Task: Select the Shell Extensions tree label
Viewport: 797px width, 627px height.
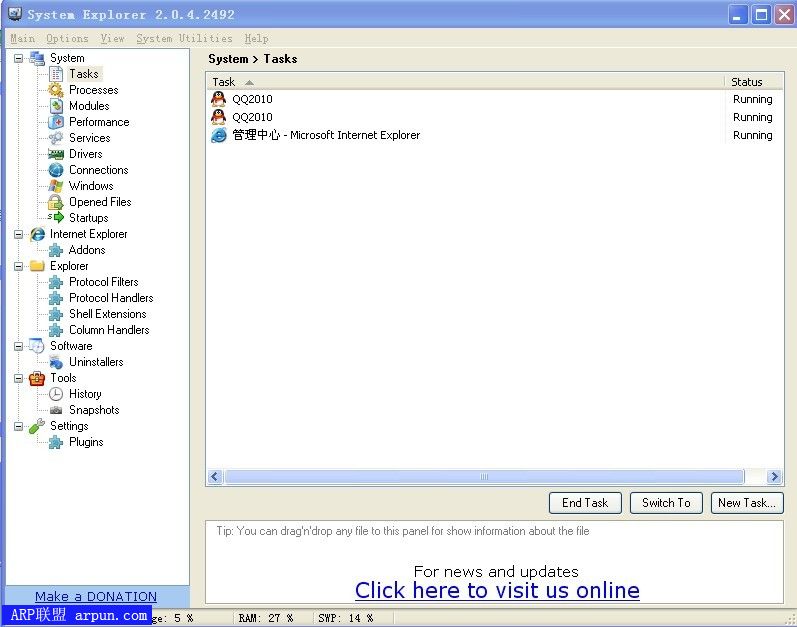Action: 108,314
